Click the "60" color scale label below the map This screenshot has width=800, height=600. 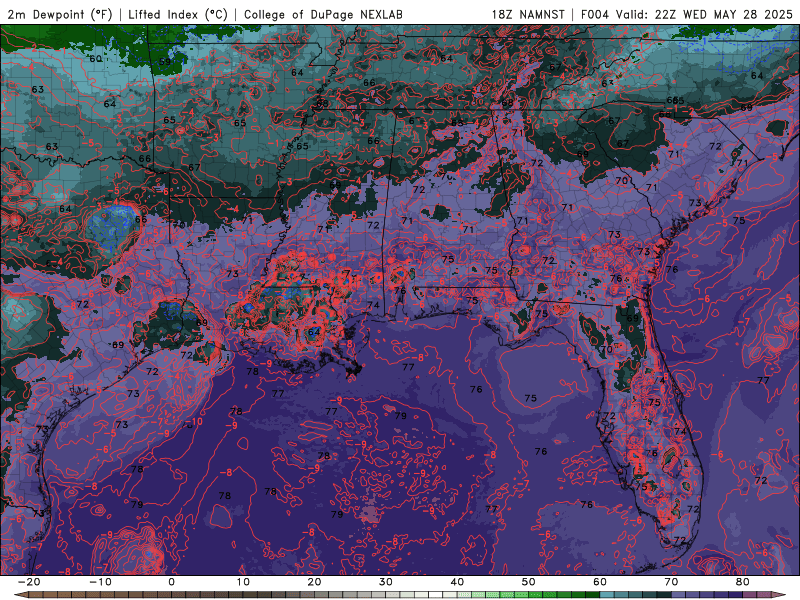(600, 582)
